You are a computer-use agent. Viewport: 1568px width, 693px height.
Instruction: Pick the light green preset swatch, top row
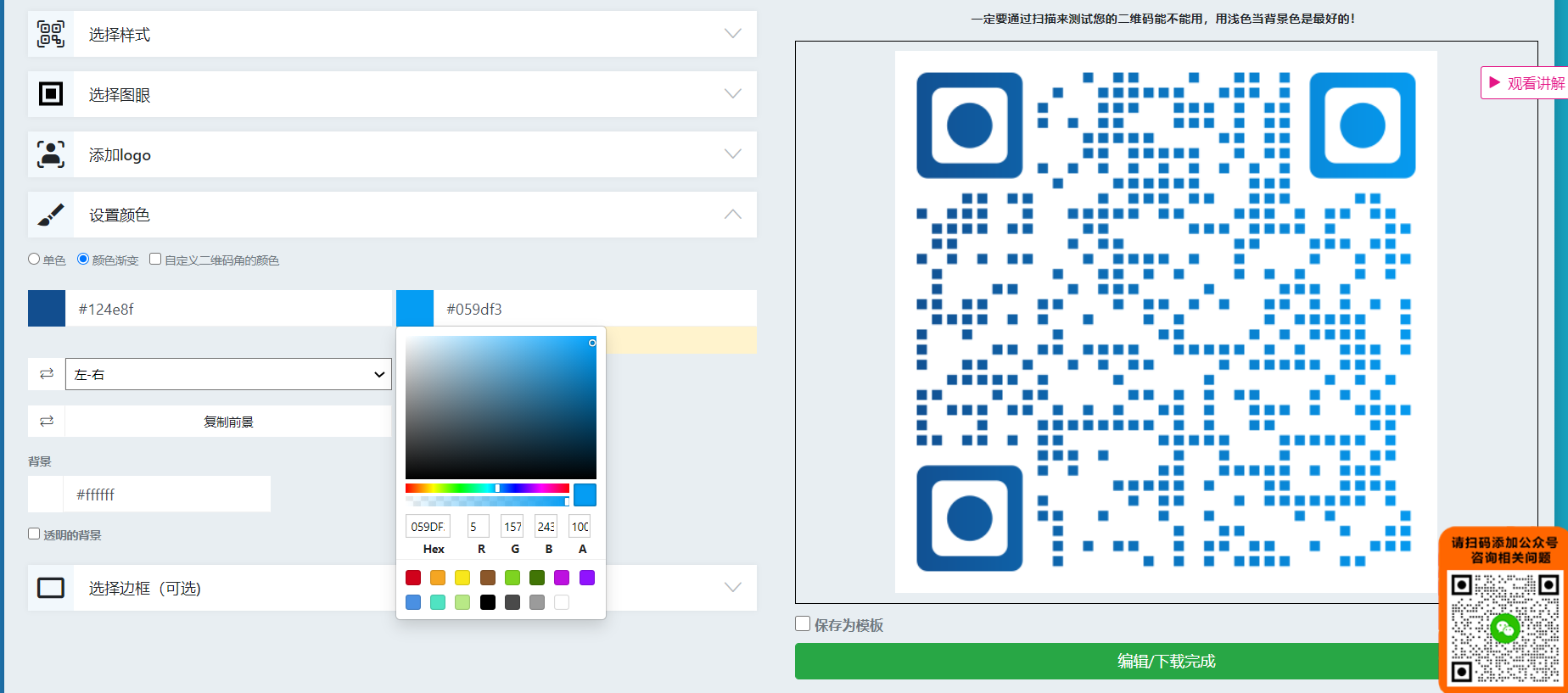pos(512,578)
